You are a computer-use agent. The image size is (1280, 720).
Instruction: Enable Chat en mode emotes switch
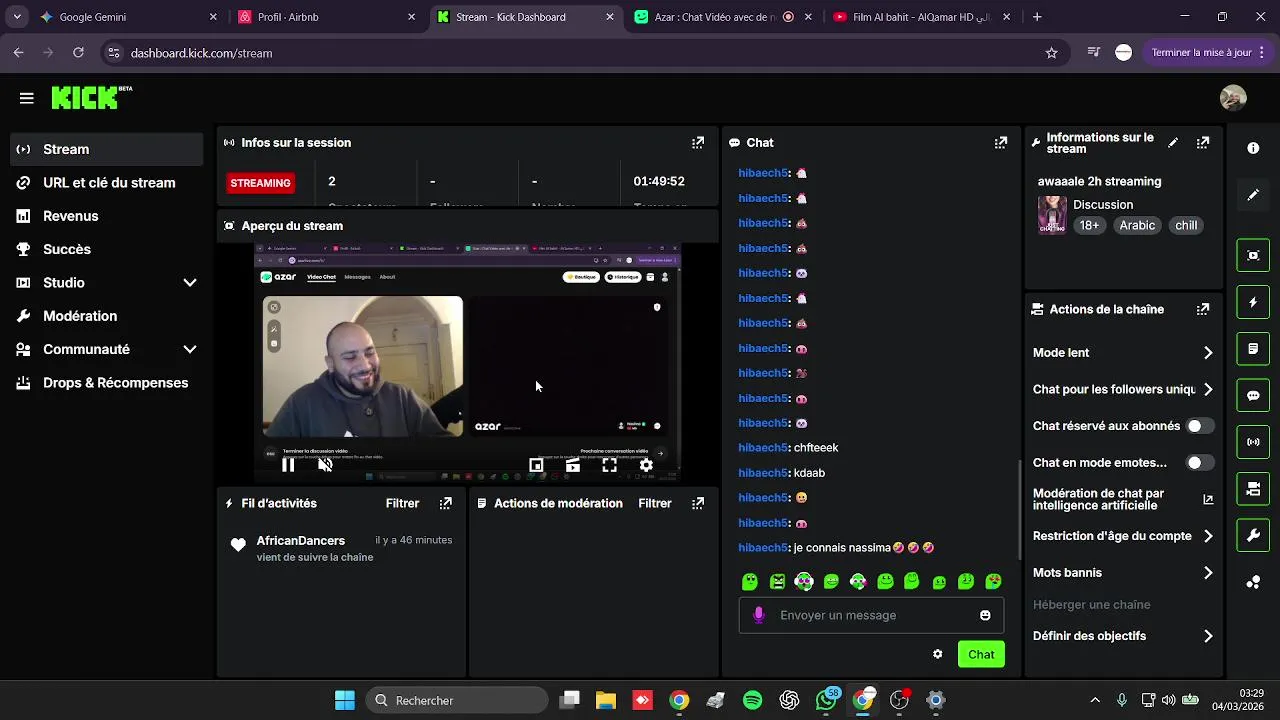[x=1200, y=463]
